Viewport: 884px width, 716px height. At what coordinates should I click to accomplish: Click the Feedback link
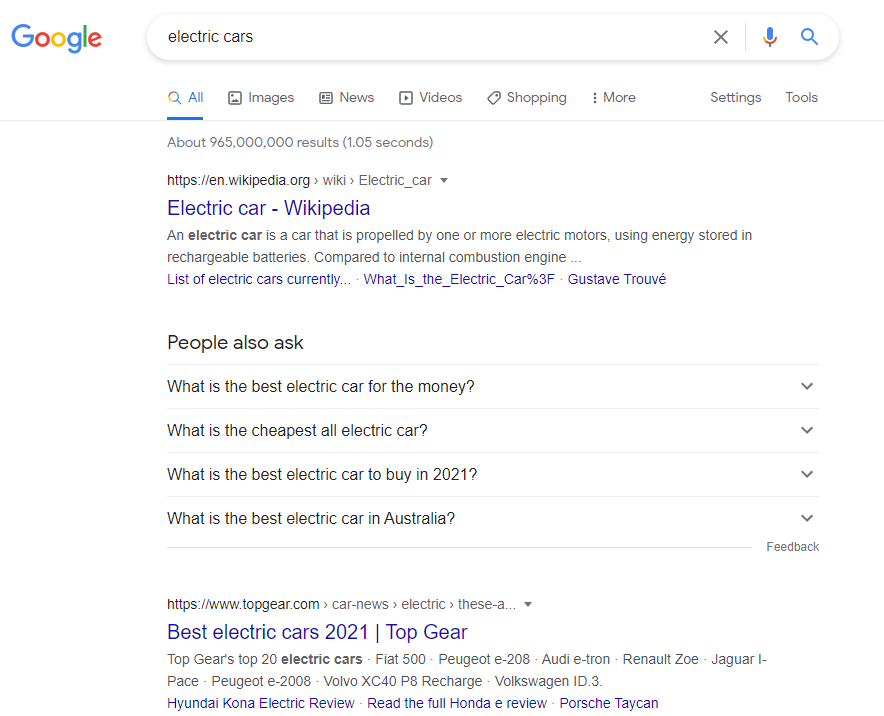[x=792, y=546]
